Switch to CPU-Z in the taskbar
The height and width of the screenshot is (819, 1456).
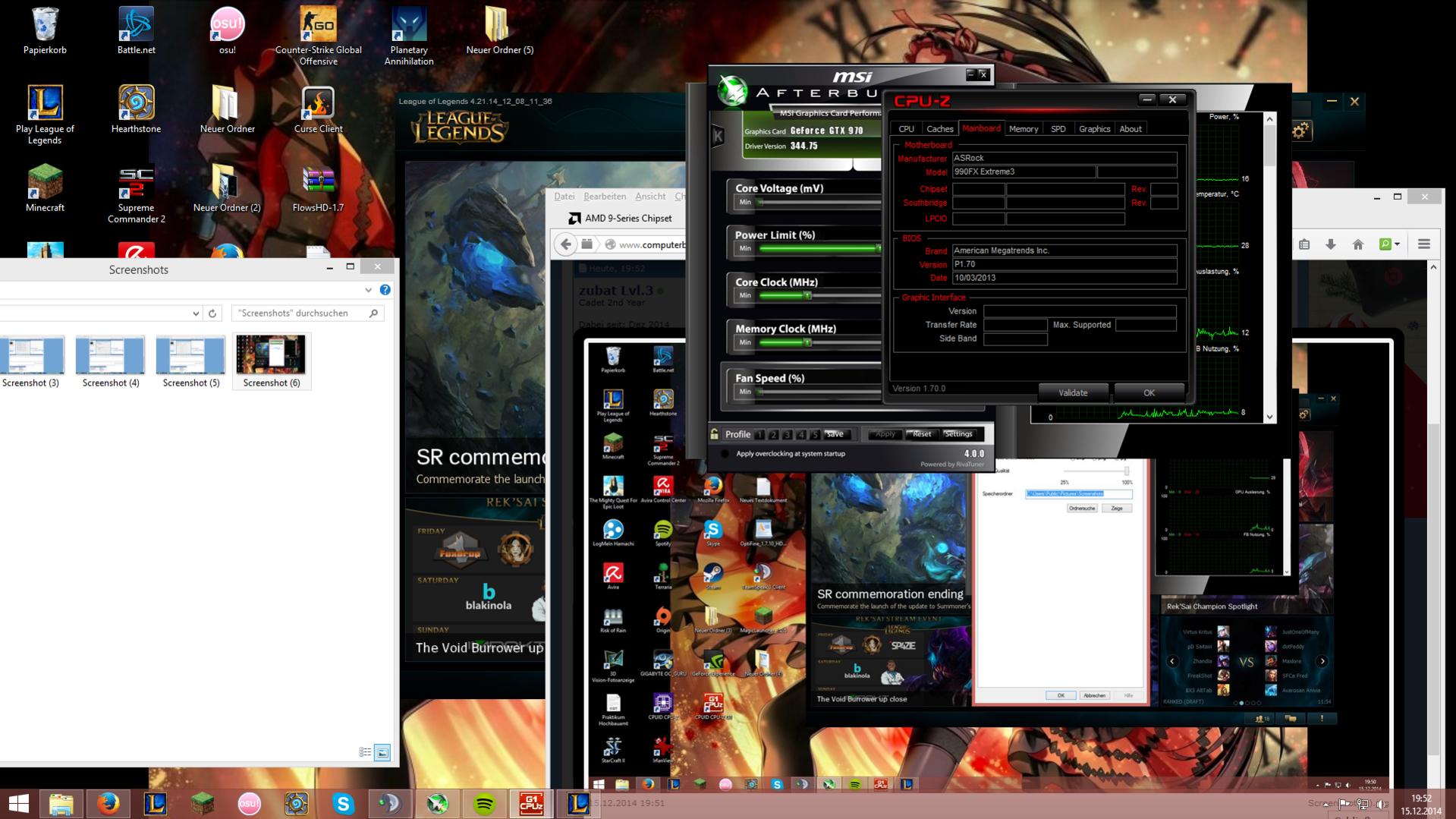pyautogui.click(x=531, y=804)
